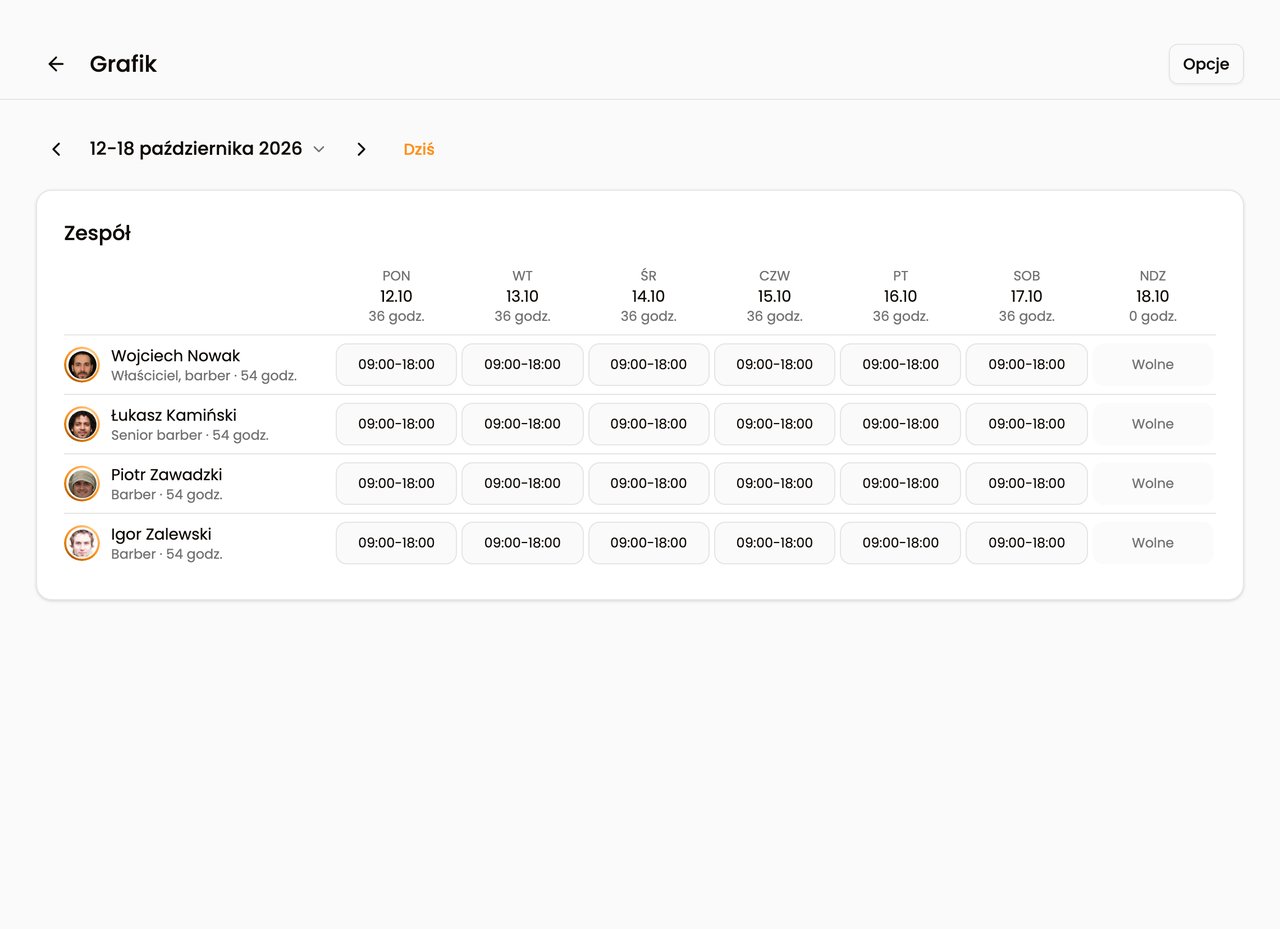Viewport: 1280px width, 929px height.
Task: Advance to next week with the right chevron
Action: pyautogui.click(x=361, y=149)
